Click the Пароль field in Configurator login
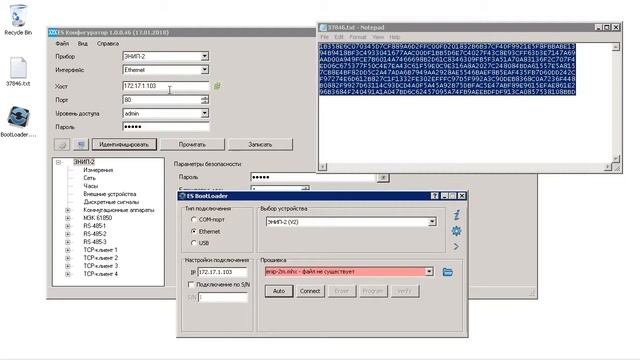This screenshot has width=640, height=360. point(166,127)
